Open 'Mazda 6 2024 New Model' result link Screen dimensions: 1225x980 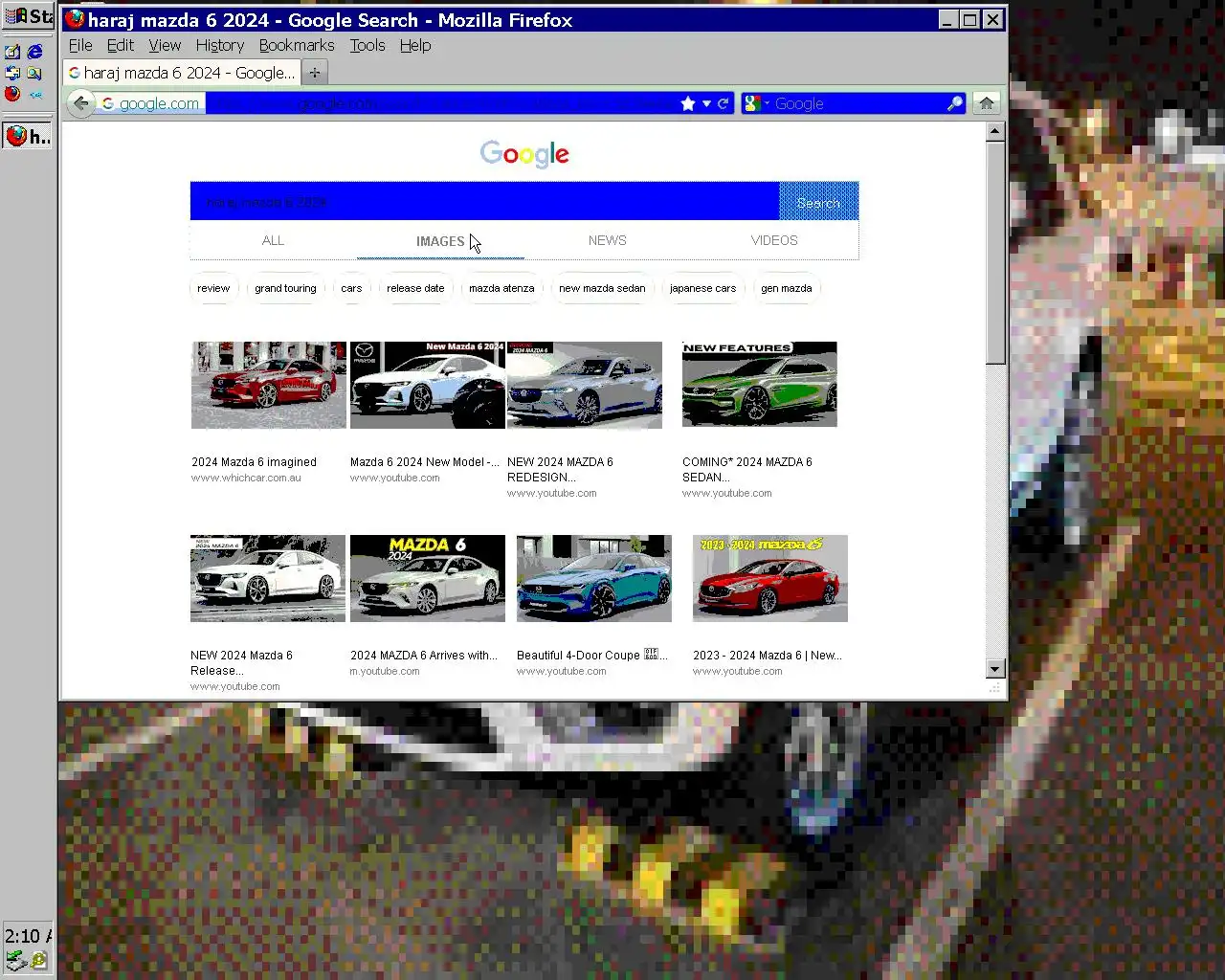(425, 462)
